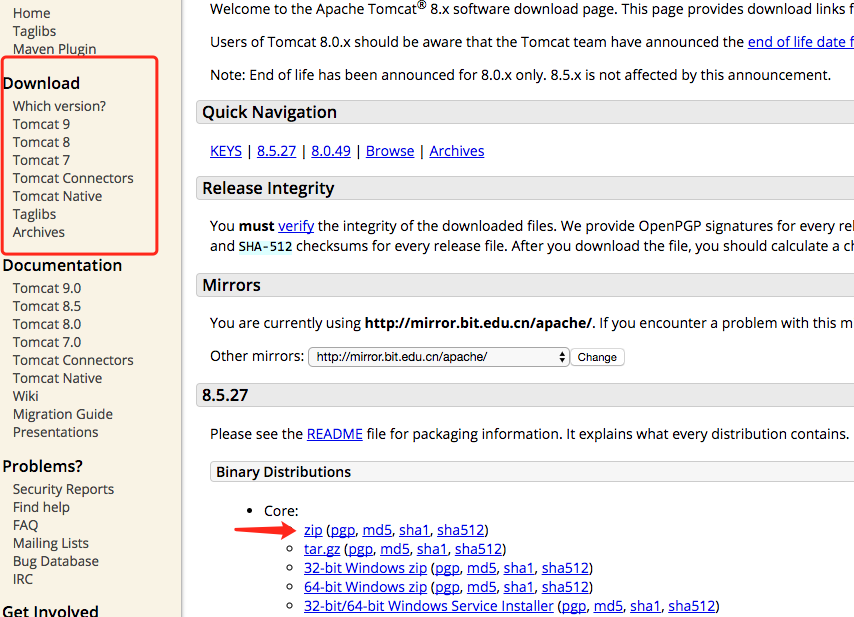Go to Tomcat 8.5 documentation

coord(47,306)
